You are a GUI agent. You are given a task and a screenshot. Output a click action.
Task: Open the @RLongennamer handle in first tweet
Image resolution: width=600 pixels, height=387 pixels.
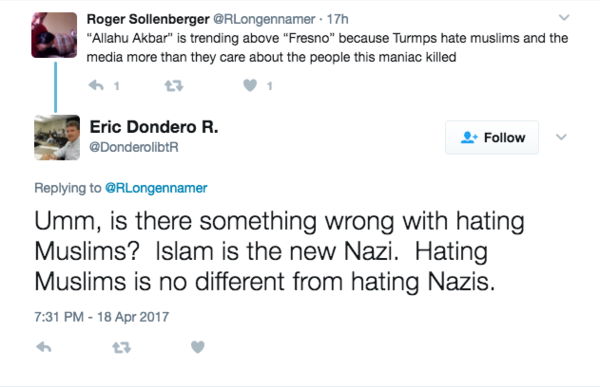(264, 19)
